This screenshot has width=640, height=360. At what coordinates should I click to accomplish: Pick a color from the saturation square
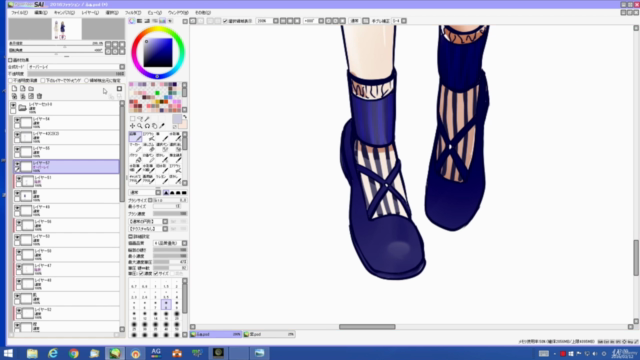[x=158, y=52]
